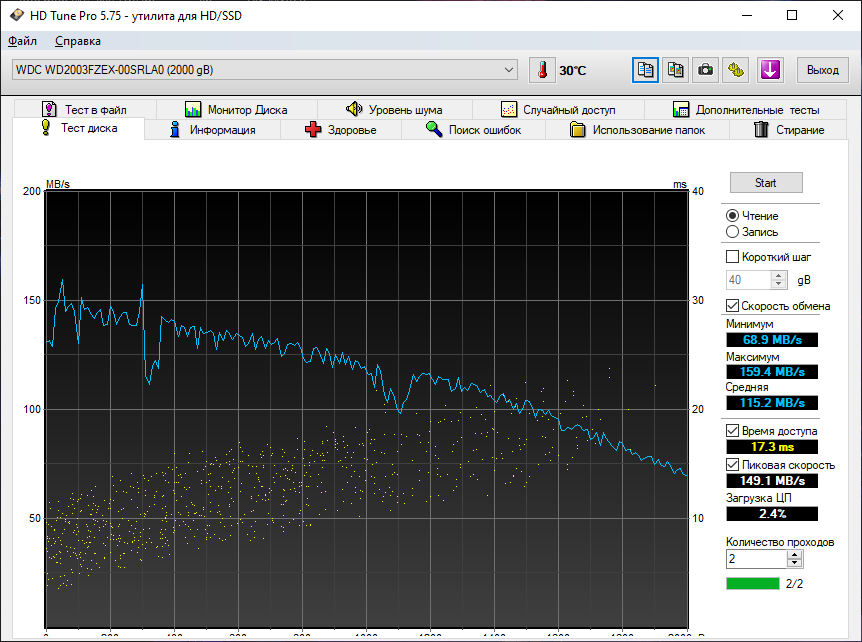Expand the WDC WD2003FZEX drive dropdown
The image size is (862, 642).
509,70
